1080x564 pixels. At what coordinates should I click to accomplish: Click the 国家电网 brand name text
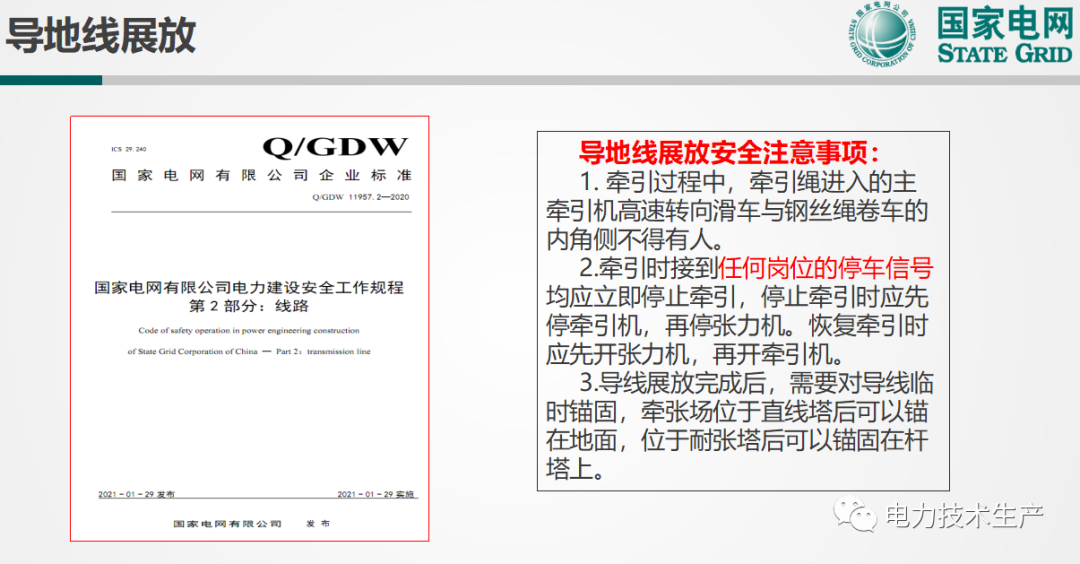tap(1004, 22)
